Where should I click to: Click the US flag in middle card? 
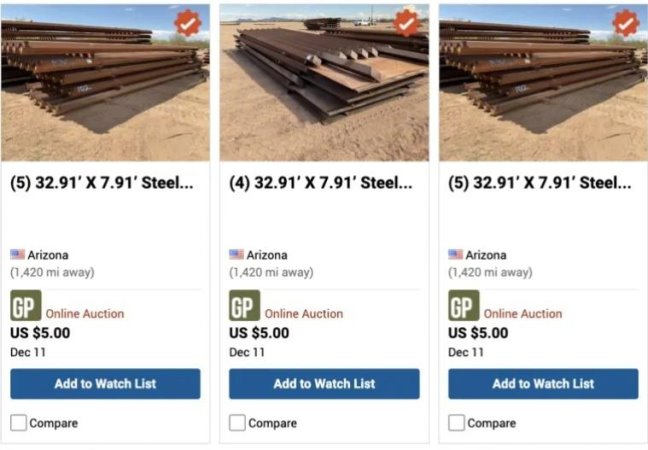tap(236, 255)
